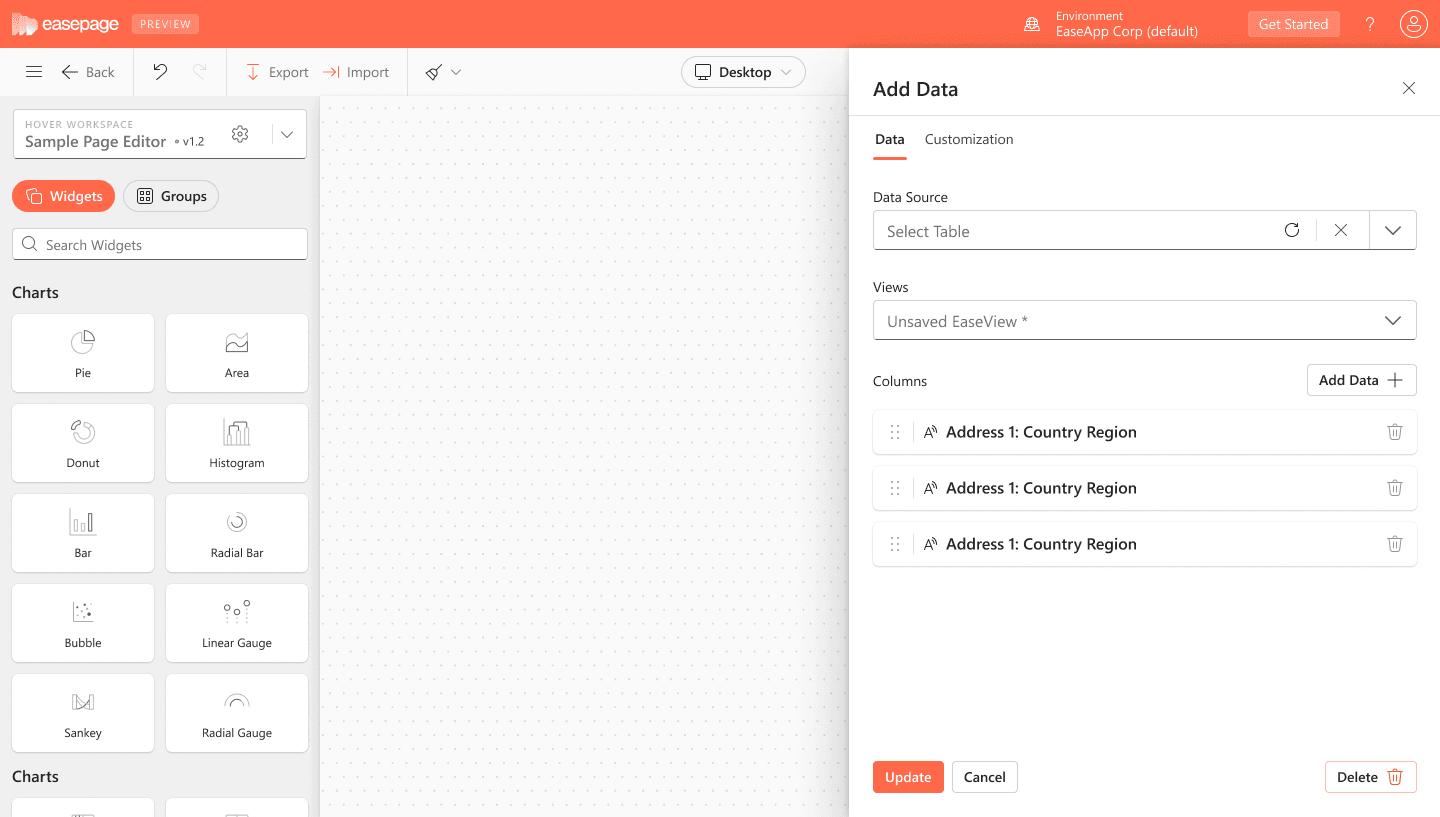This screenshot has width=1440, height=817.
Task: Clear the Data Source selection
Action: [1341, 230]
